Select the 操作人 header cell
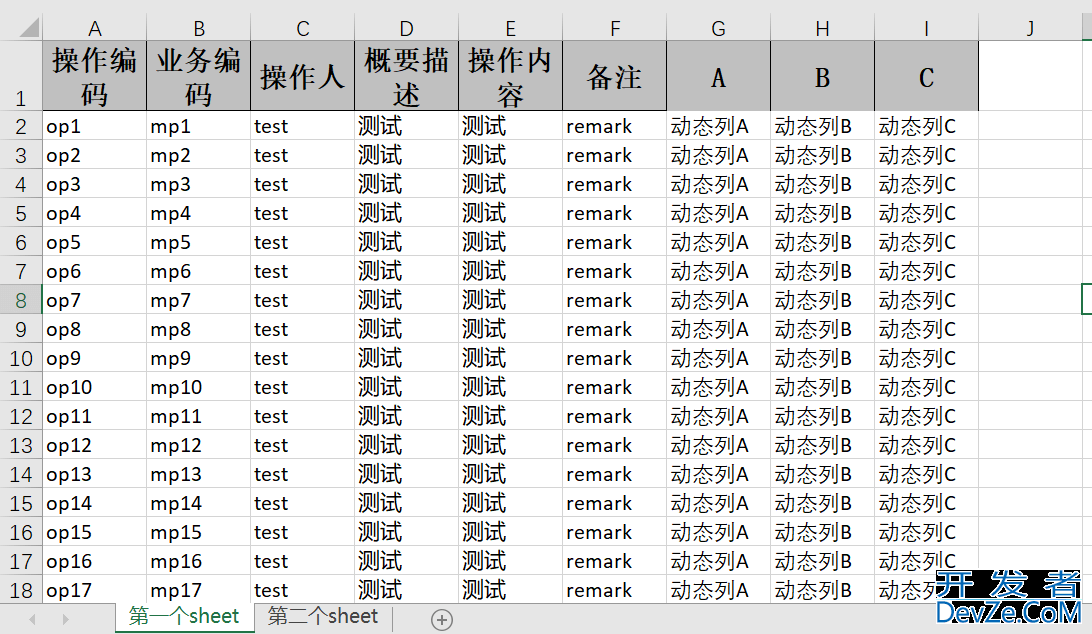The image size is (1092, 634). [x=302, y=76]
